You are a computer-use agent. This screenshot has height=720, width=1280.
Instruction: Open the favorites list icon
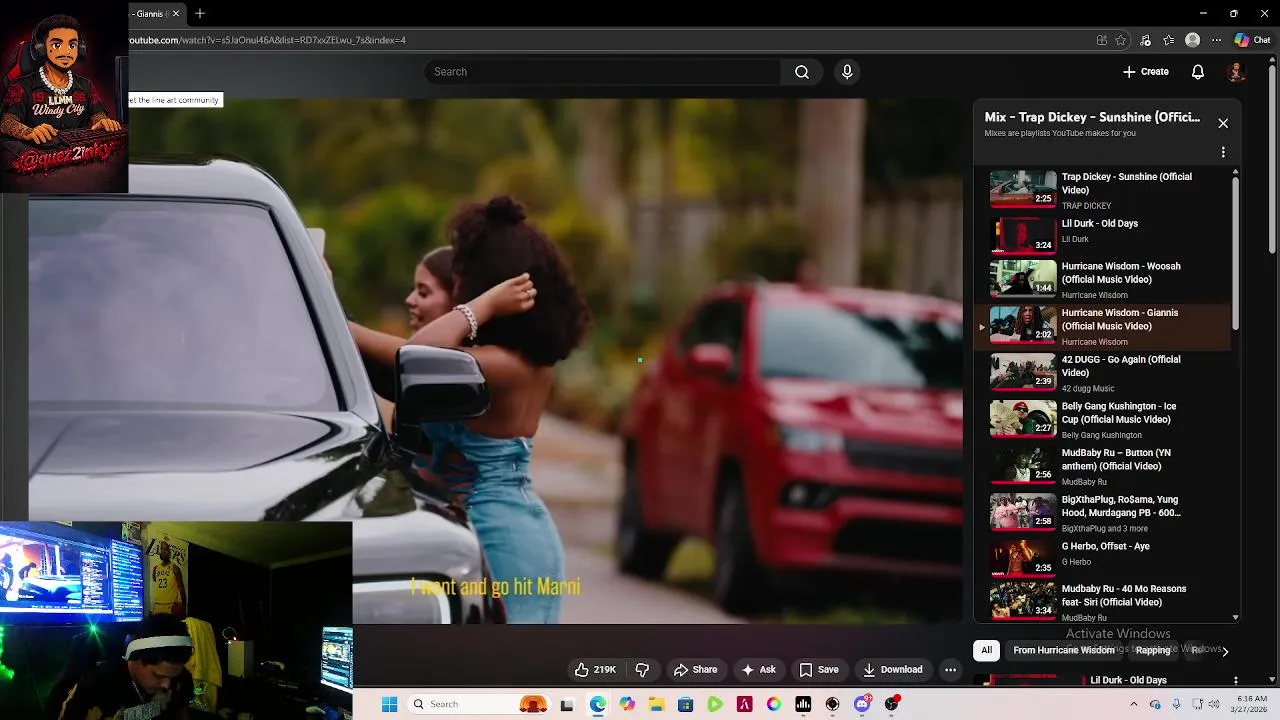click(1168, 40)
